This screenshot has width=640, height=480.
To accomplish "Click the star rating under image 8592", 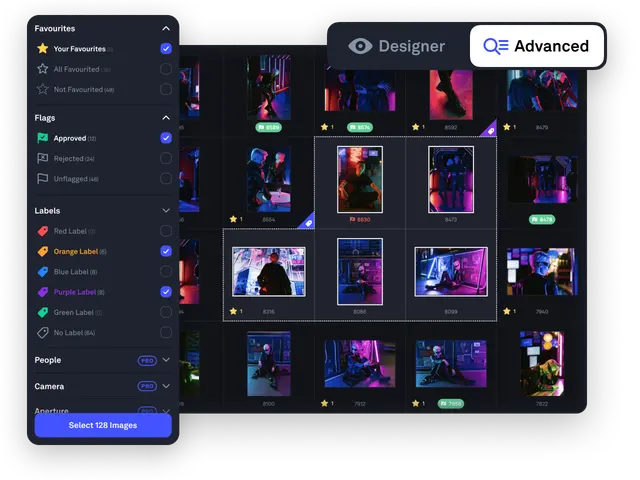I will (x=418, y=127).
